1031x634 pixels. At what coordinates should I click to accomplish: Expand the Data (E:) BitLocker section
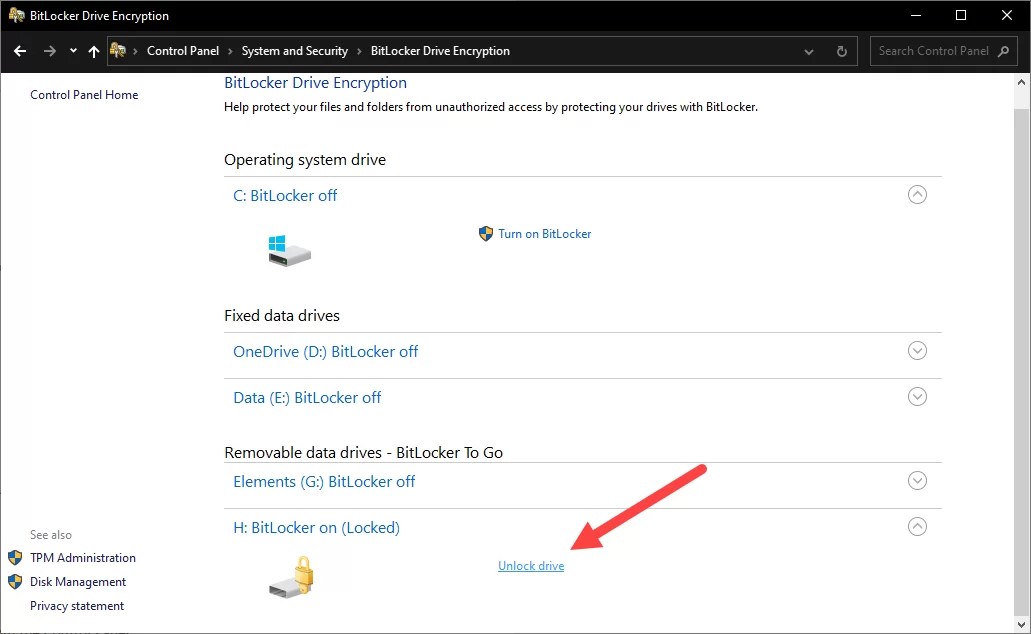(x=917, y=396)
